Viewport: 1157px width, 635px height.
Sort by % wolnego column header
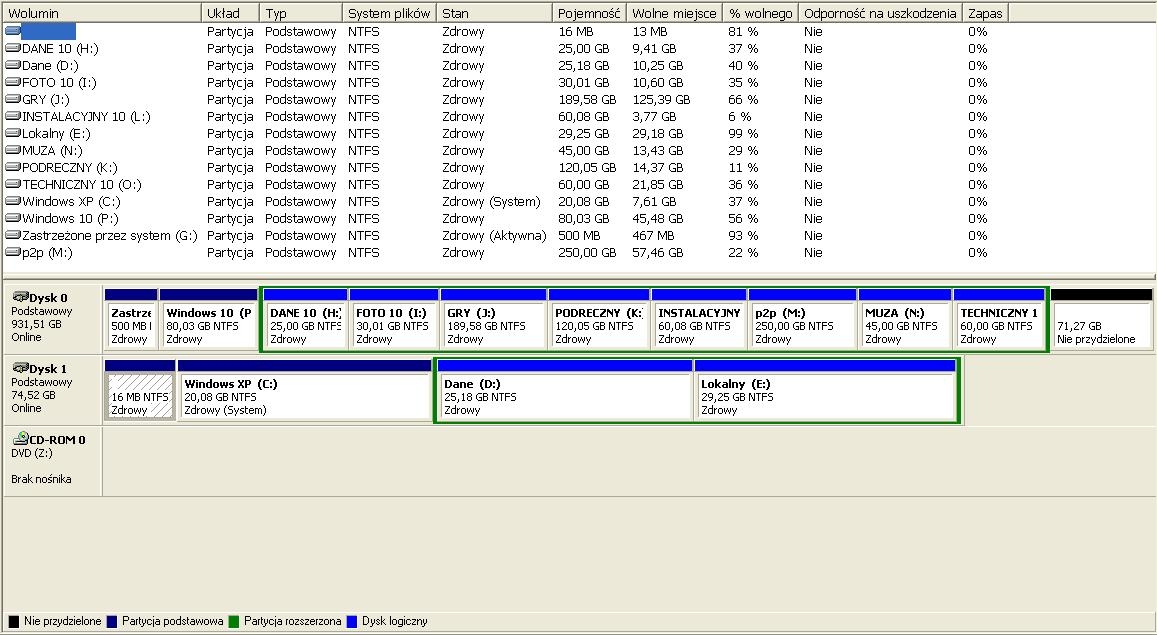click(x=761, y=13)
